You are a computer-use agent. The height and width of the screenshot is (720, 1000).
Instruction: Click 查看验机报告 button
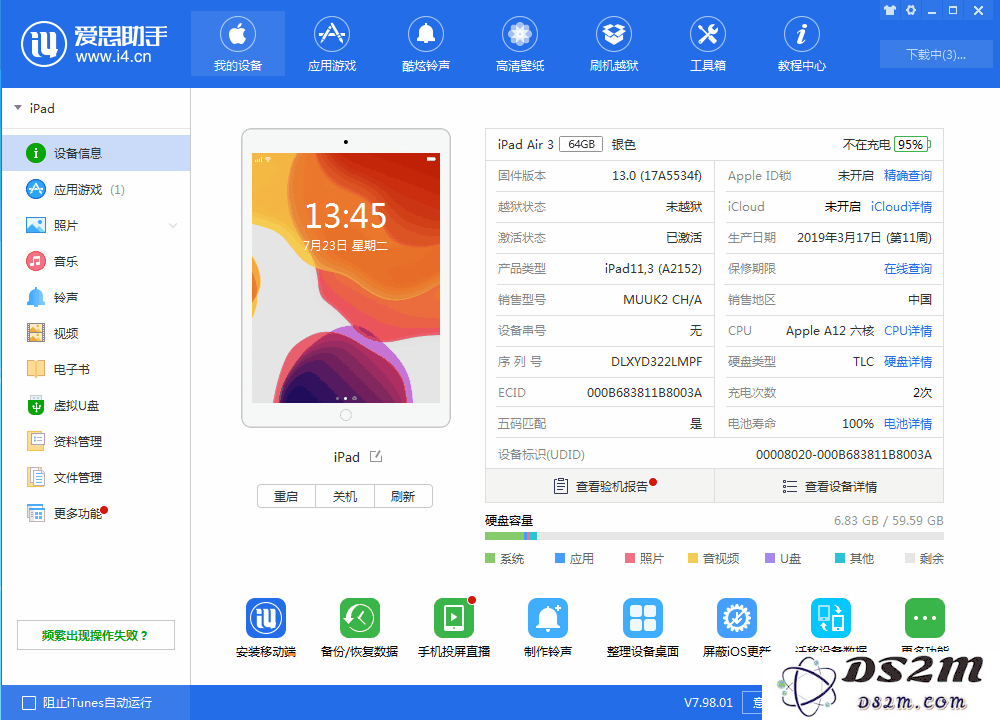click(600, 486)
